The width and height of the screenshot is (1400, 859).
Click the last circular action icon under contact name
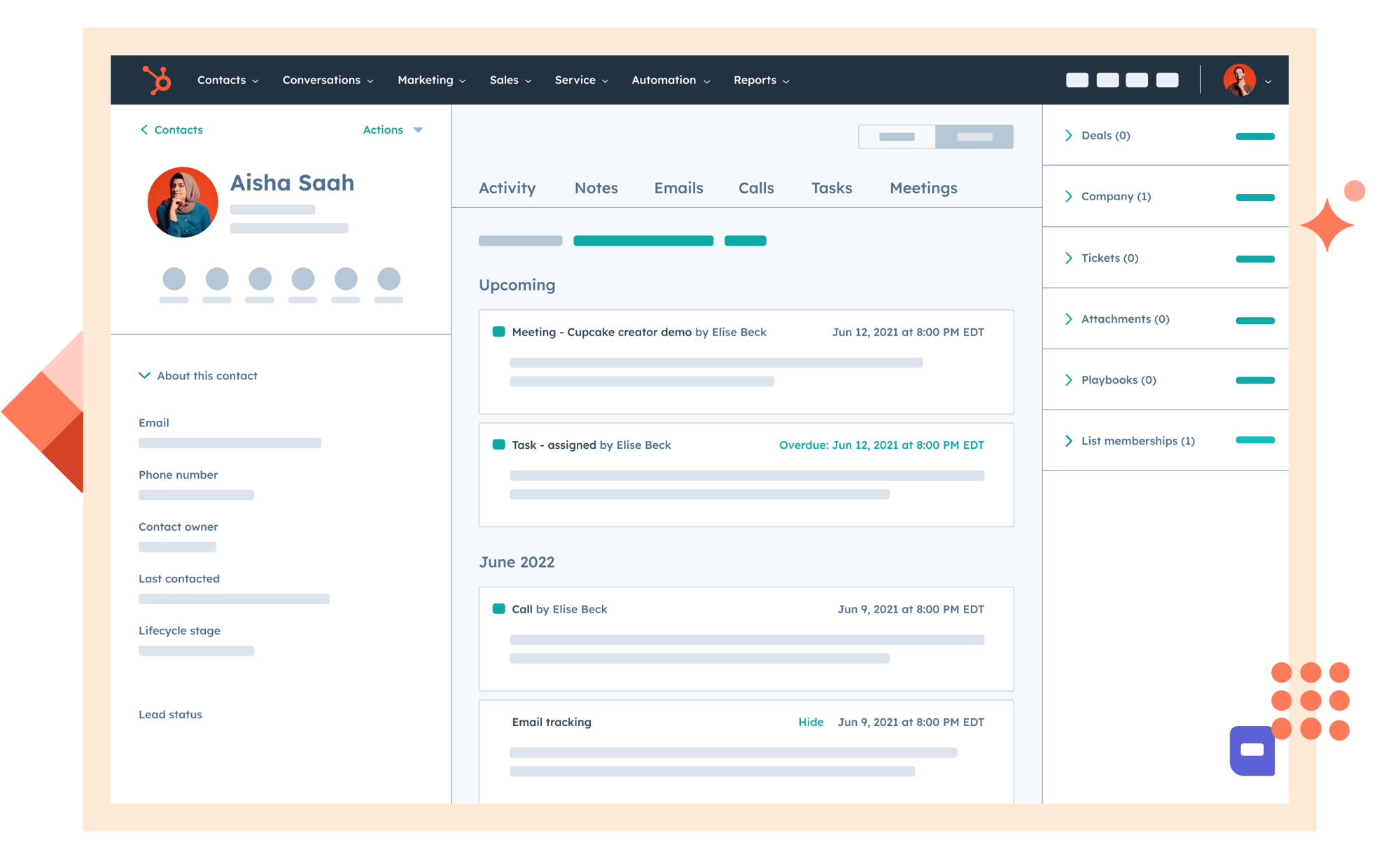point(389,278)
